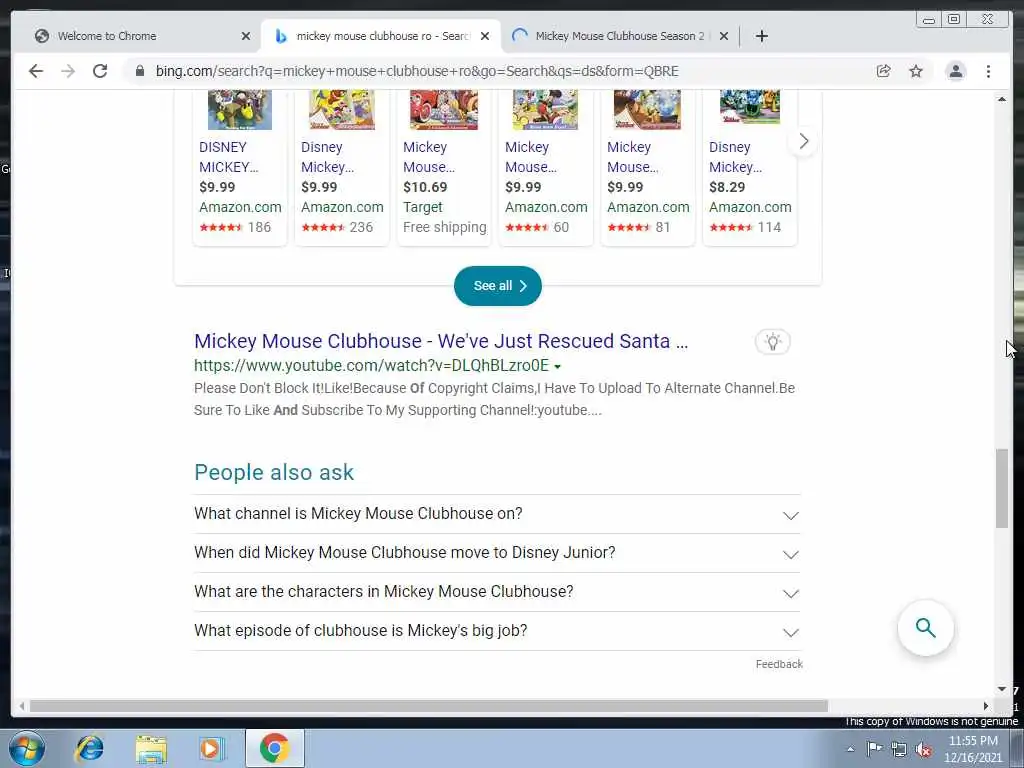
Task: Show hidden tray icons arrow
Action: click(x=850, y=749)
